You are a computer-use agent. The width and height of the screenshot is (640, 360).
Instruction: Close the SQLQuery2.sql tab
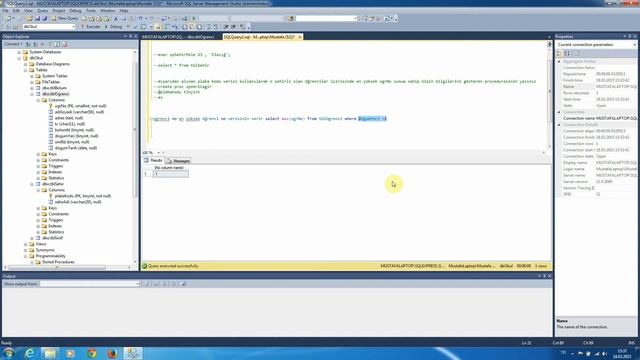pos(300,37)
